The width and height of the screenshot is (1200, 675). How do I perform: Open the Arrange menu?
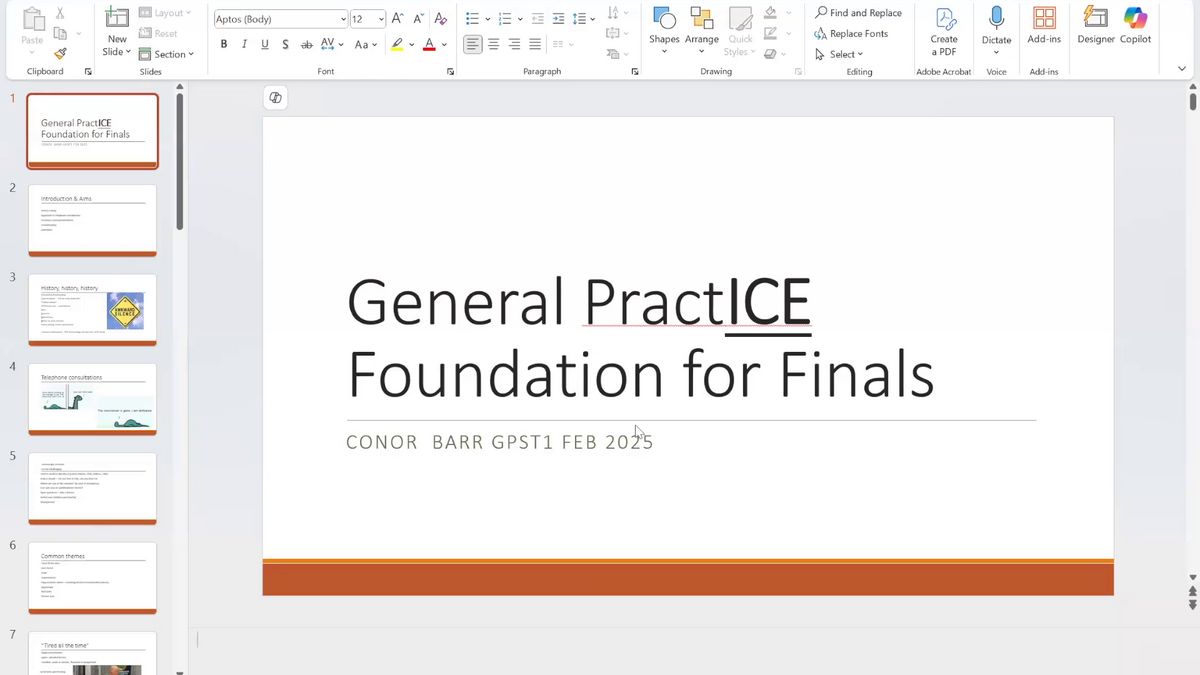pos(702,31)
